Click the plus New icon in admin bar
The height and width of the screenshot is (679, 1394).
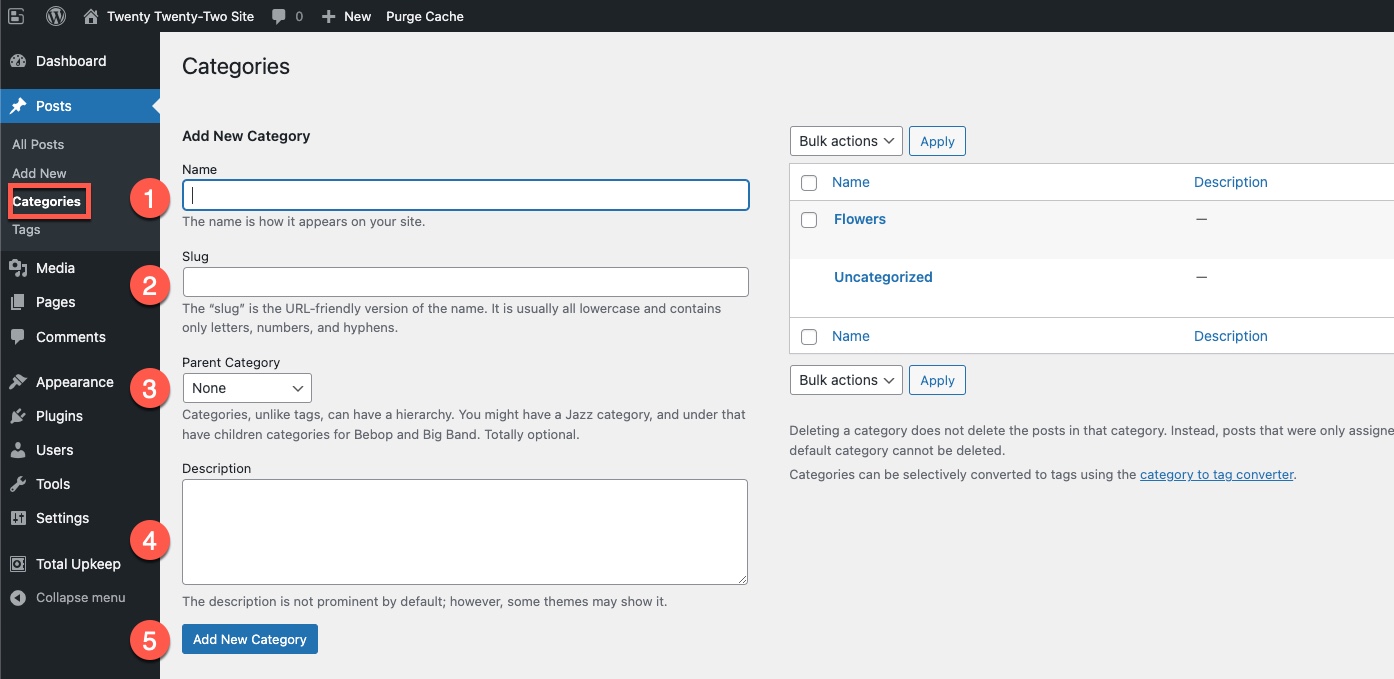[x=328, y=16]
